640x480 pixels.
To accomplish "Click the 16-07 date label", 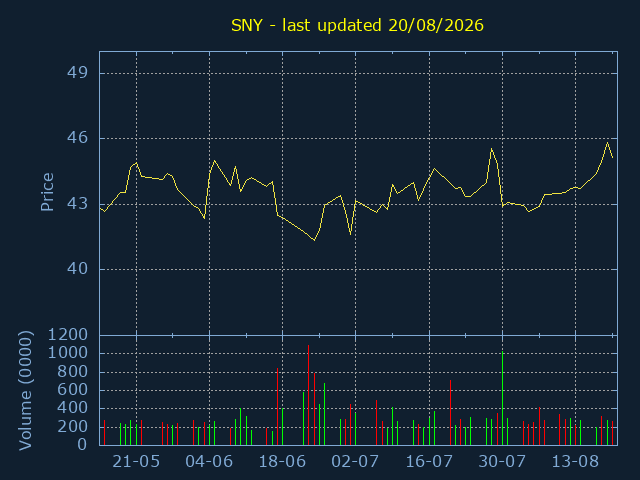I will (x=429, y=462).
